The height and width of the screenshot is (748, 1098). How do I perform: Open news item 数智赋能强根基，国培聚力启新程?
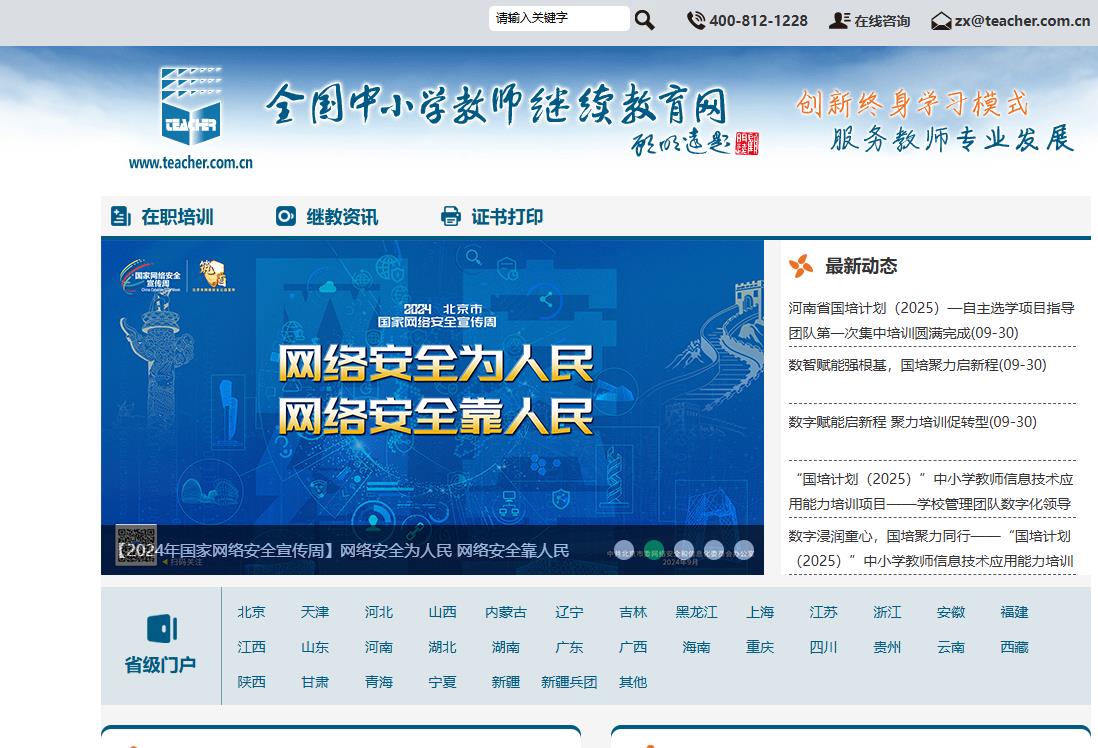click(917, 365)
